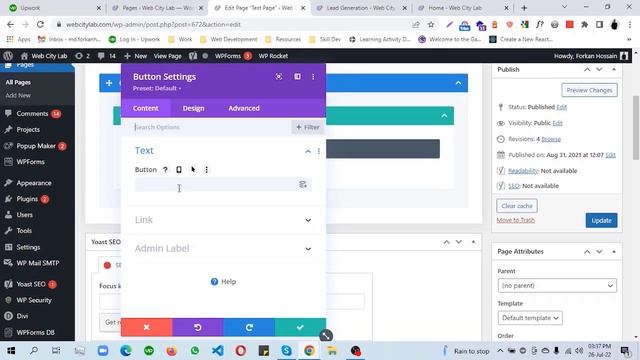Edit the Visibility link

pyautogui.click(x=558, y=123)
